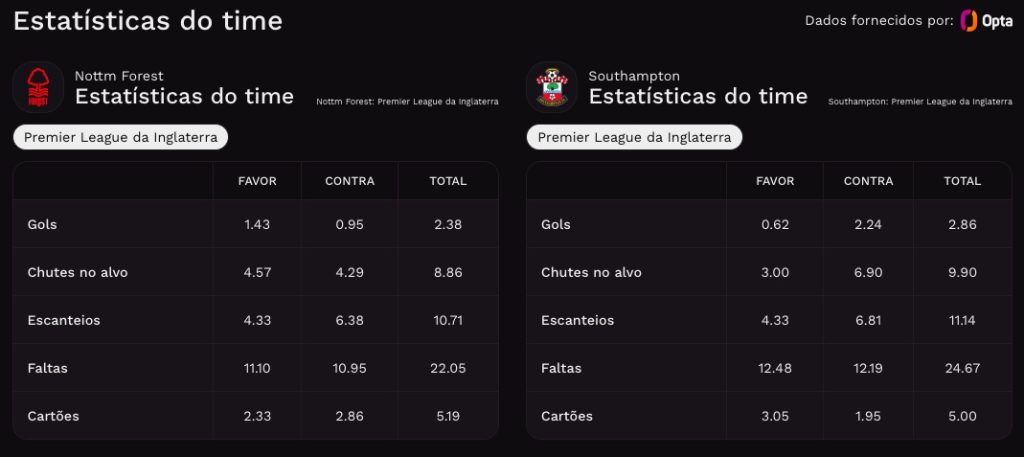Select the Cartões row in Southampton table
Image resolution: width=1024 pixels, height=457 pixels.
pos(769,416)
